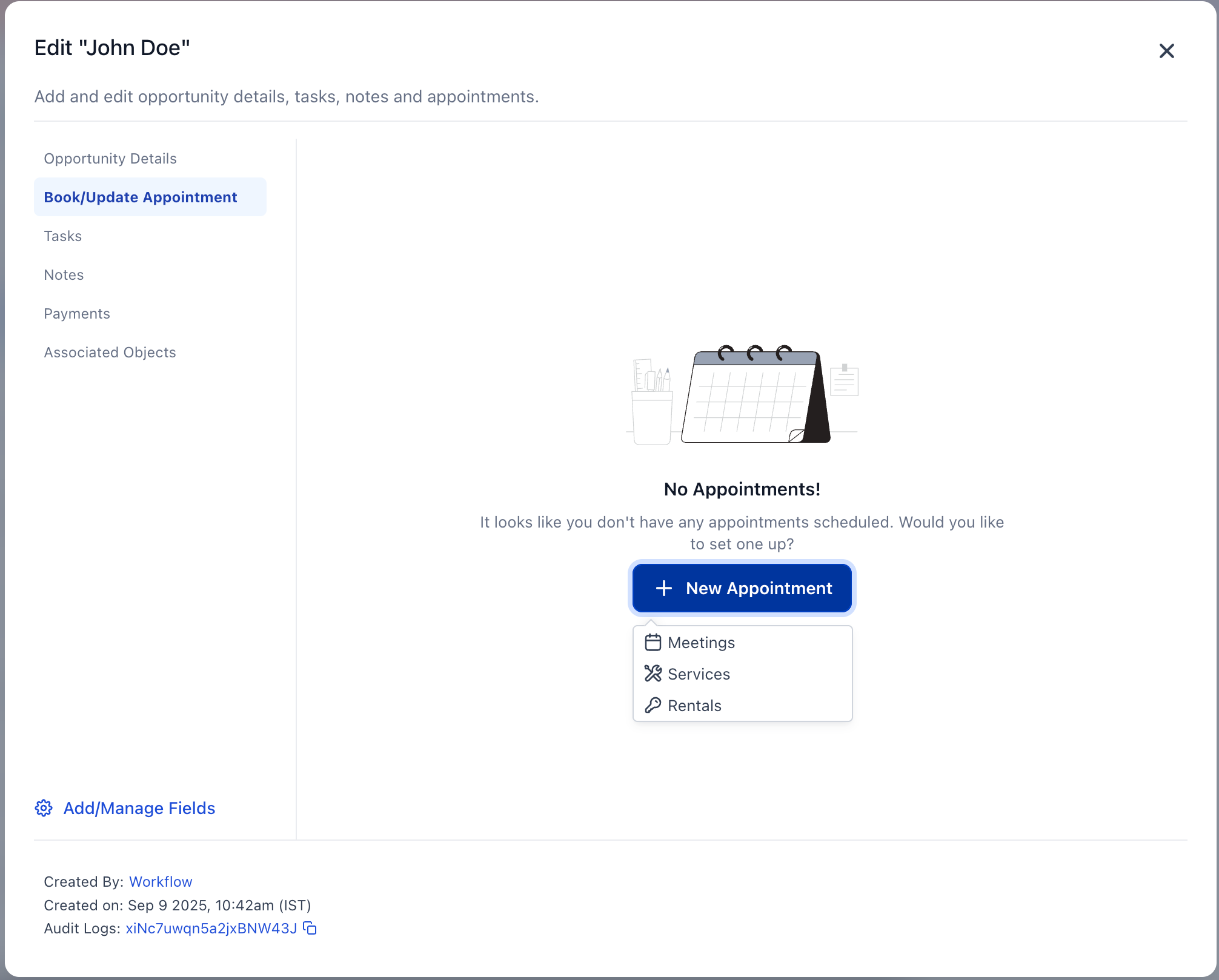Open the Audit Logs ID link
1219x980 pixels.
(x=211, y=928)
